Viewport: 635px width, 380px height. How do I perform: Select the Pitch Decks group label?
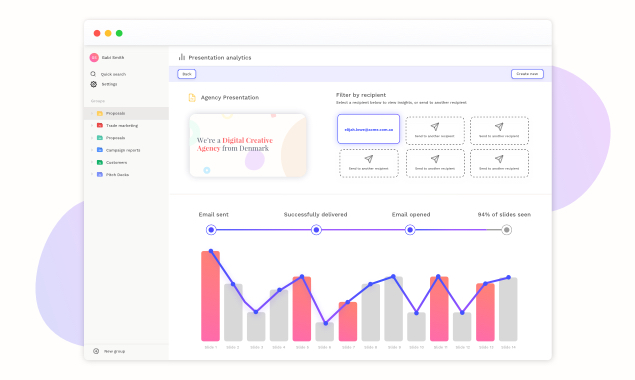coord(117,175)
